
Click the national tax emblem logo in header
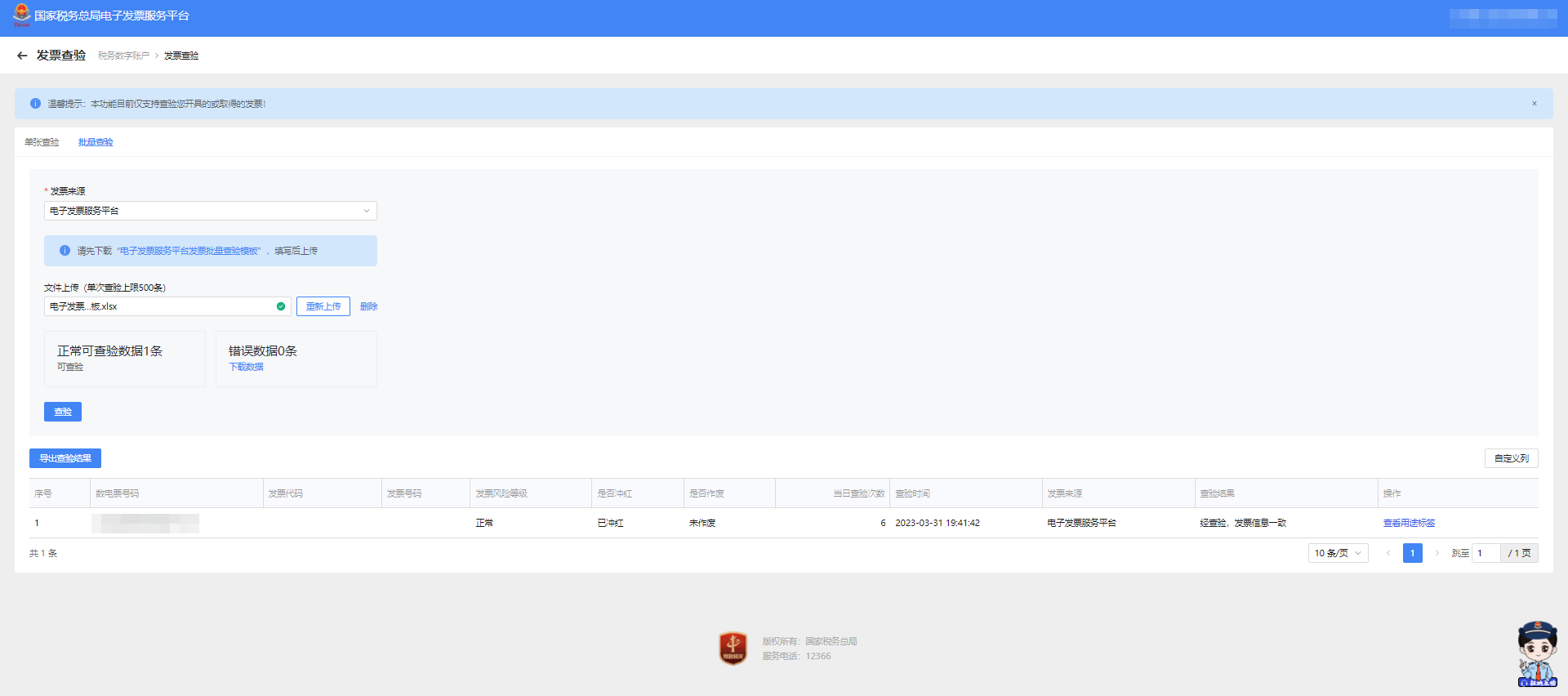(x=21, y=15)
